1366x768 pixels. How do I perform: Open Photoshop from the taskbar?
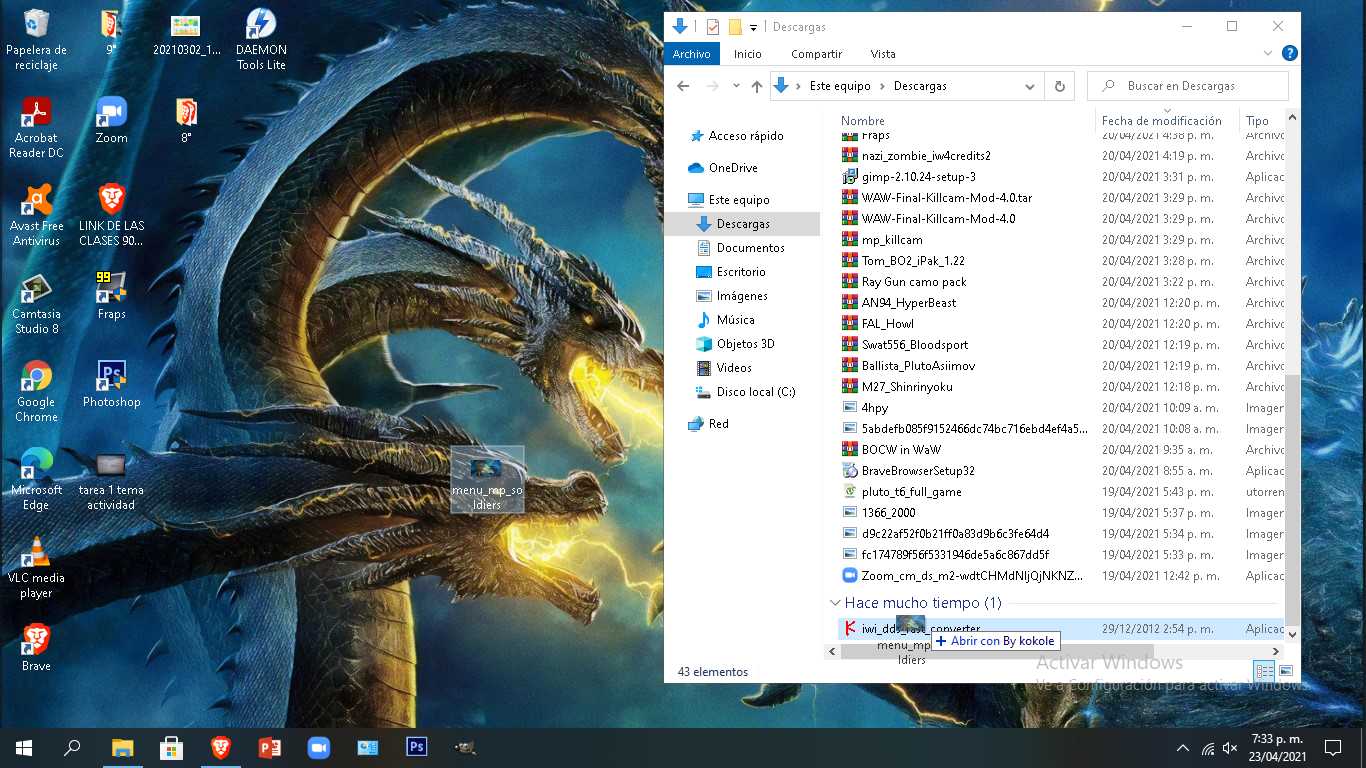[x=416, y=747]
